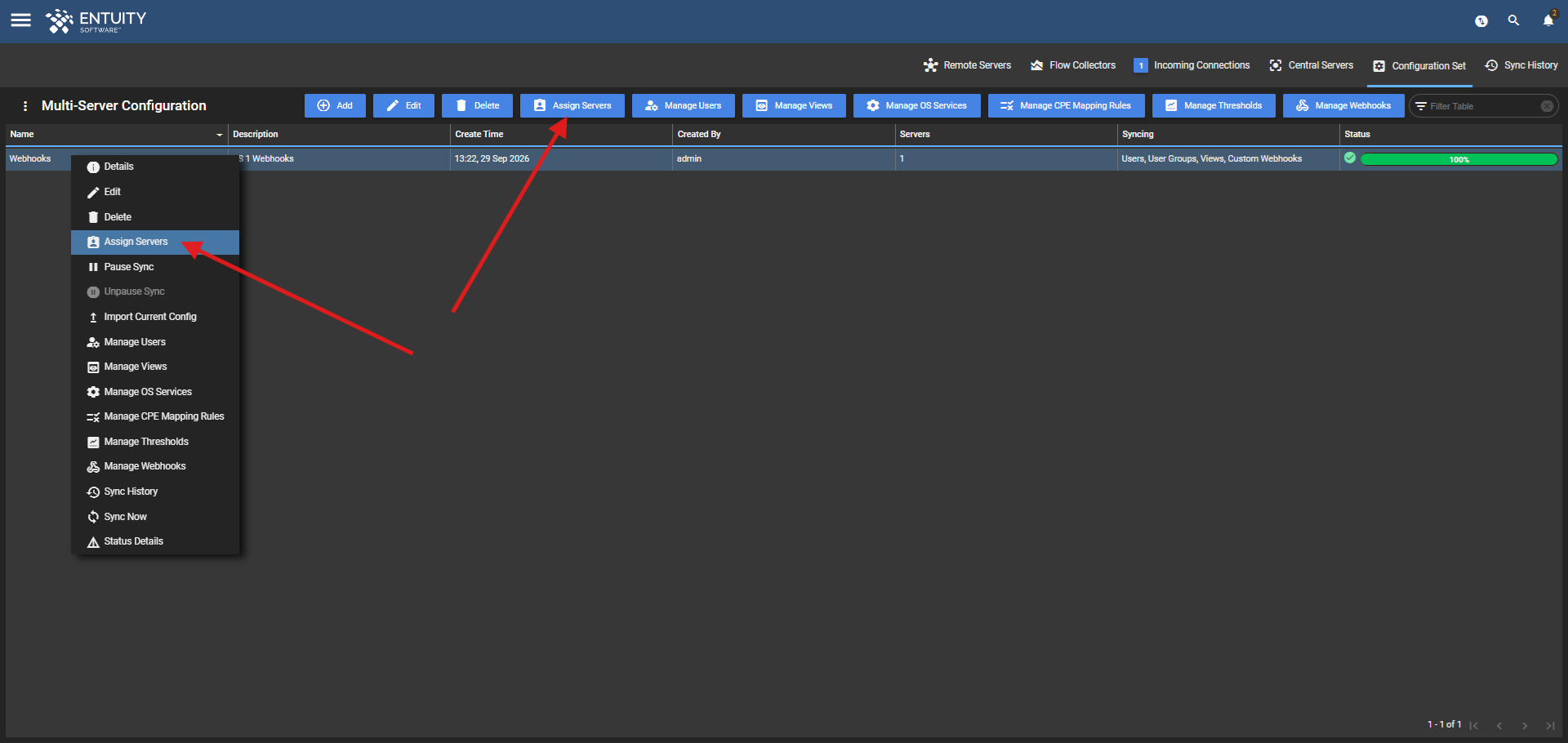Open the notifications bell icon
The width and height of the screenshot is (1568, 743).
point(1548,20)
